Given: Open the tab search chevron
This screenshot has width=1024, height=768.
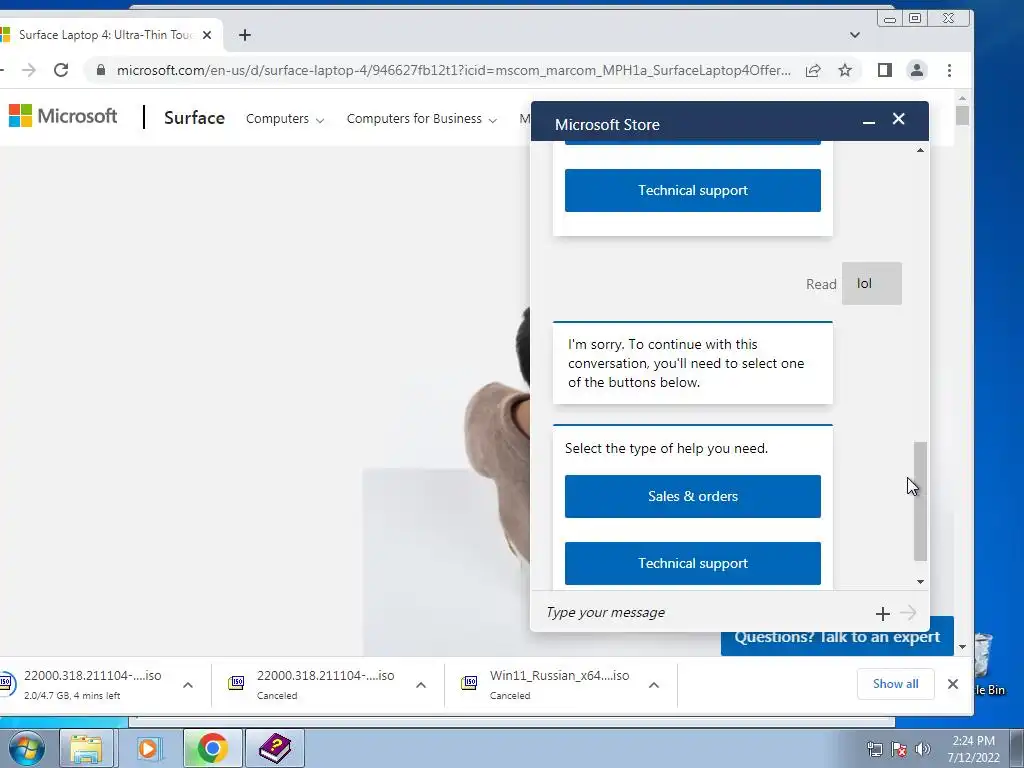Looking at the screenshot, I should (855, 35).
